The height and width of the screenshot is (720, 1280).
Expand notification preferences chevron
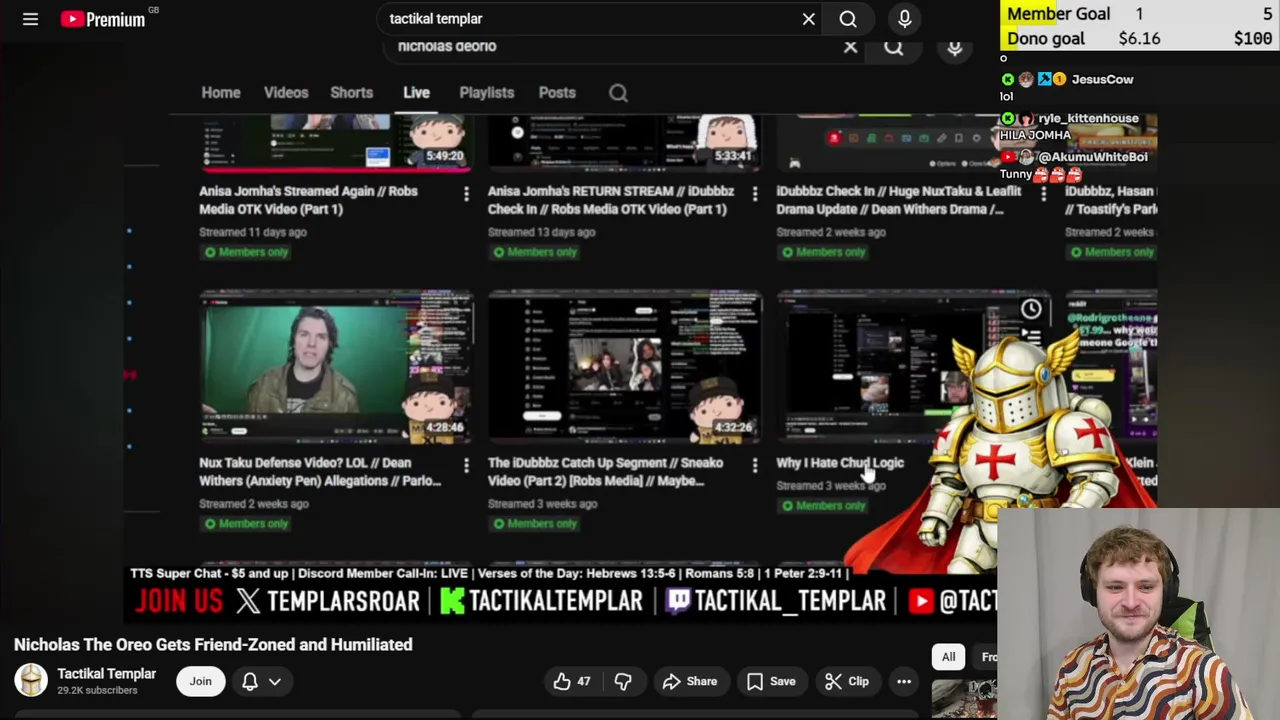click(274, 682)
